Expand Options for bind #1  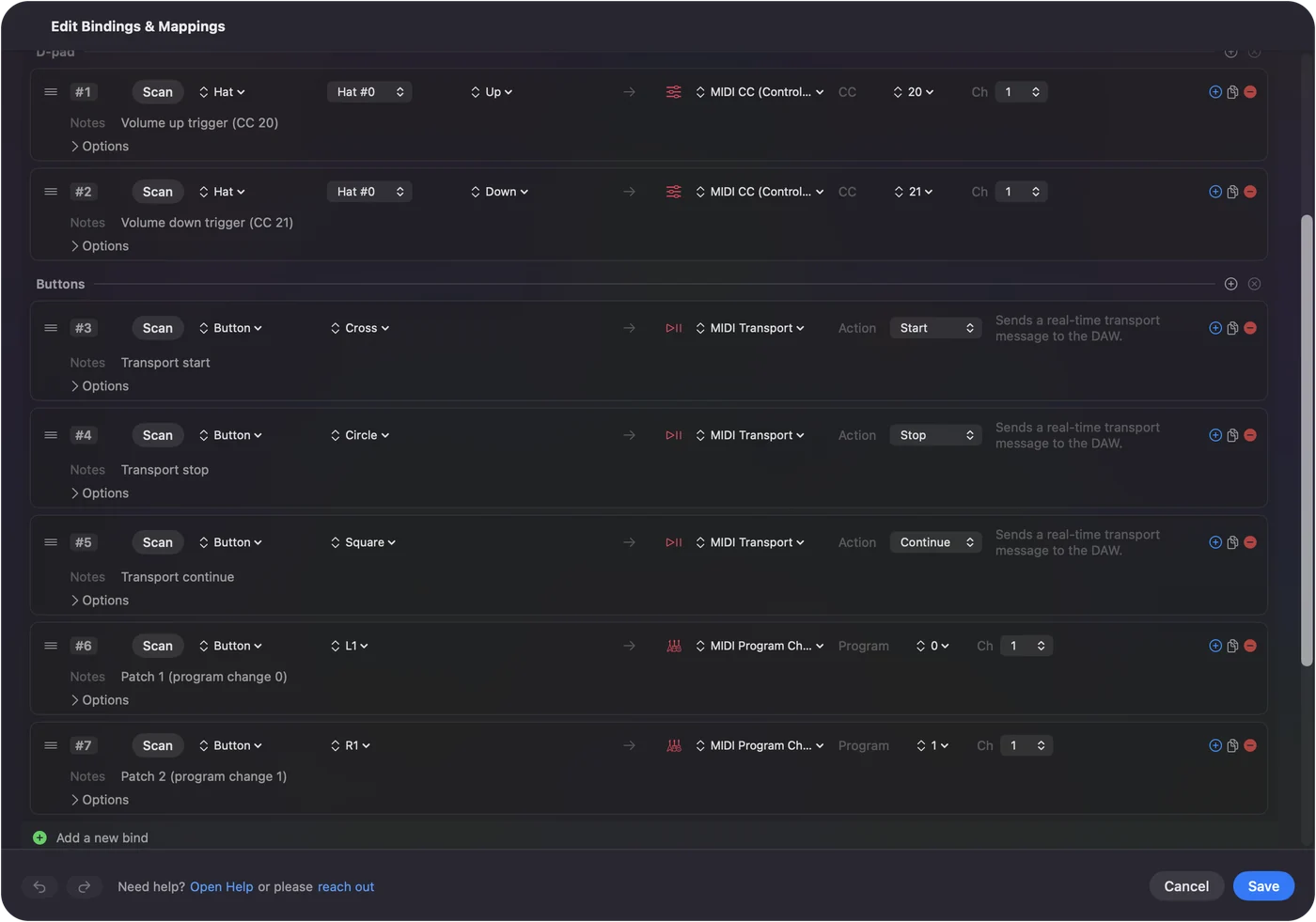(100, 147)
